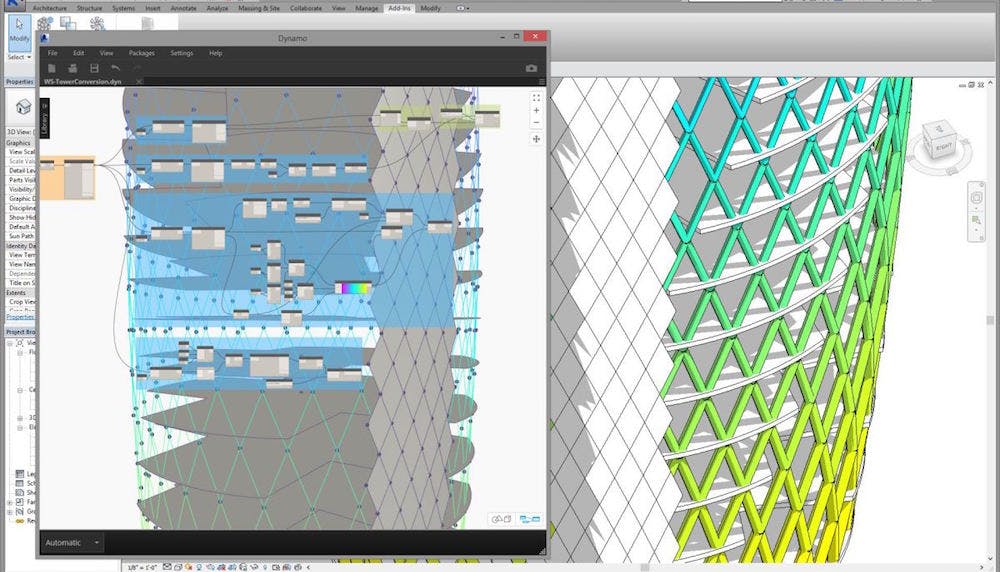1000x572 pixels.
Task: Click the color range gradient node
Action: click(x=352, y=288)
